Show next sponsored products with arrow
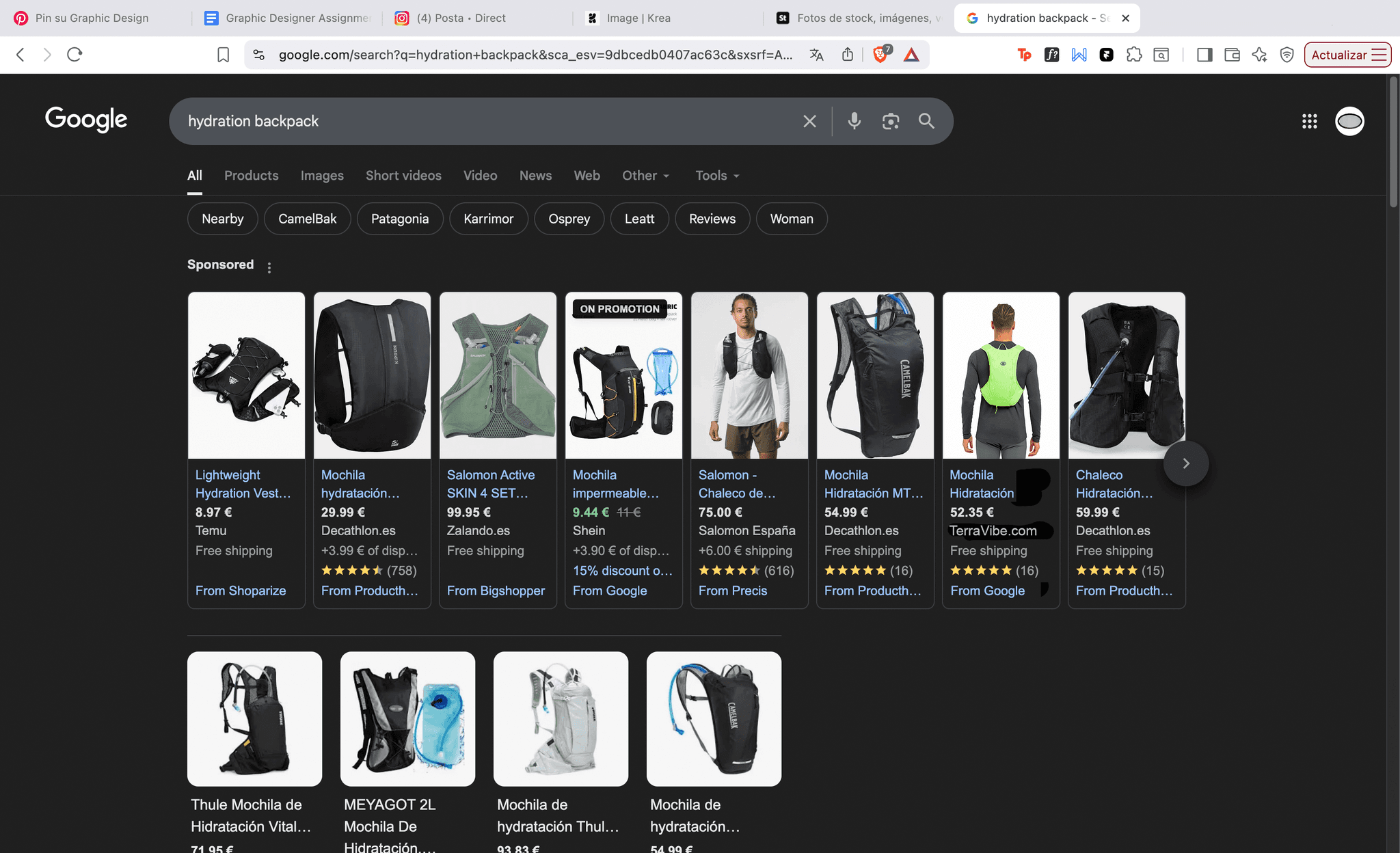This screenshot has height=853, width=1400. [1185, 463]
